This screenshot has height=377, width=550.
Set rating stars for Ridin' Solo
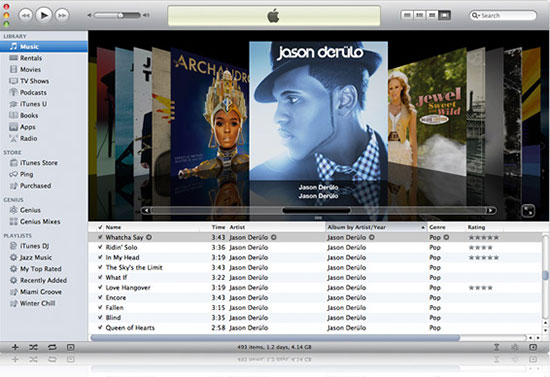pyautogui.click(x=481, y=248)
